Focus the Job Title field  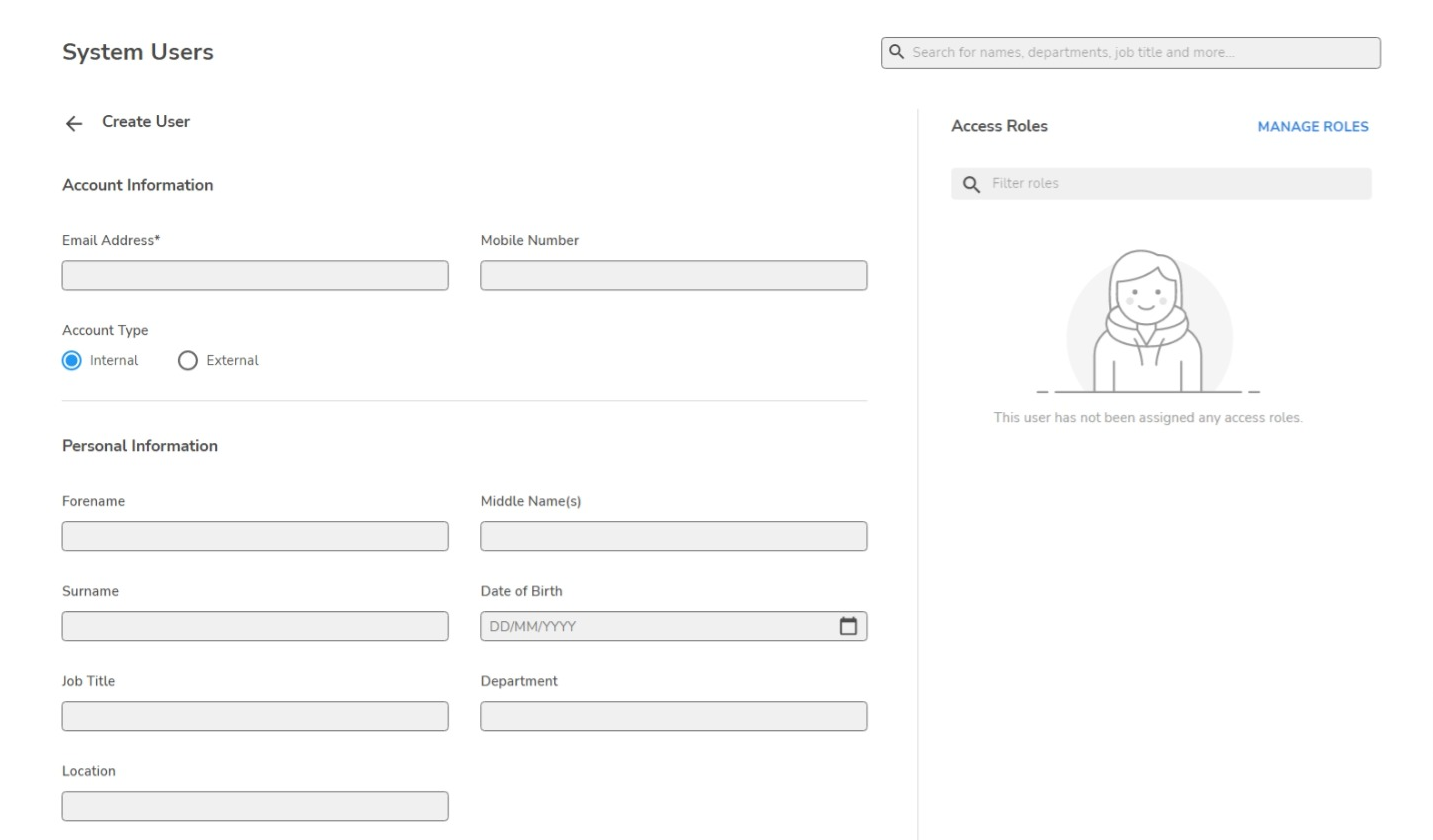(255, 716)
